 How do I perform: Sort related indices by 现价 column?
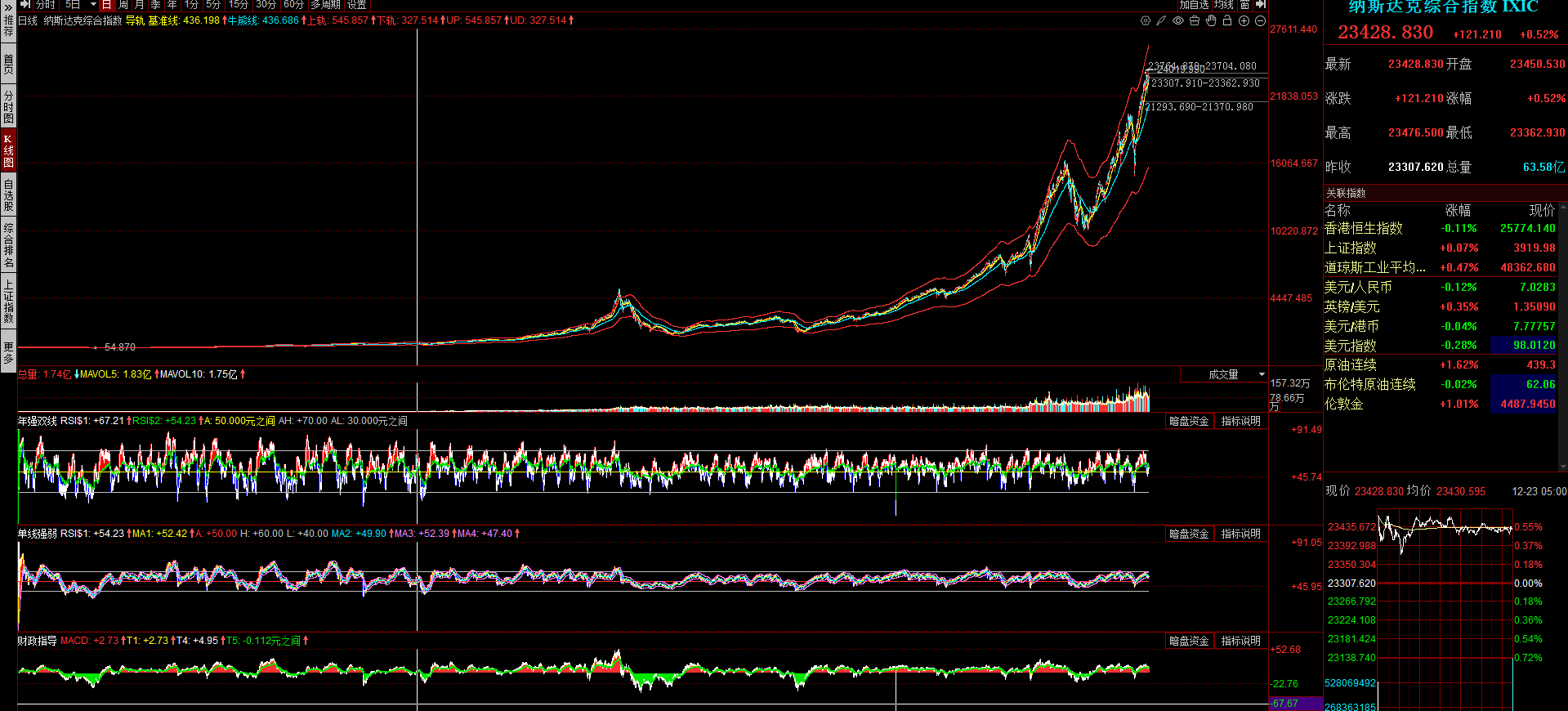coord(1542,210)
